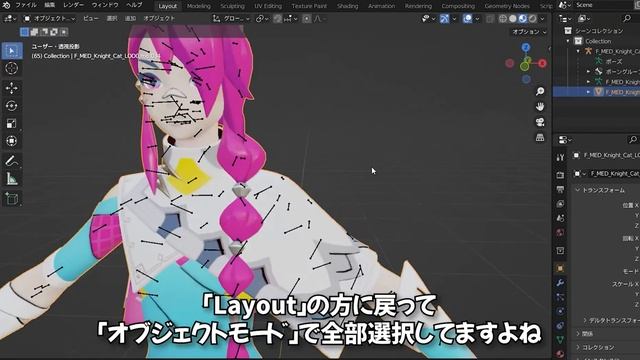Select the Cursor tool
Screen dimensions: 640x360
click(11, 68)
